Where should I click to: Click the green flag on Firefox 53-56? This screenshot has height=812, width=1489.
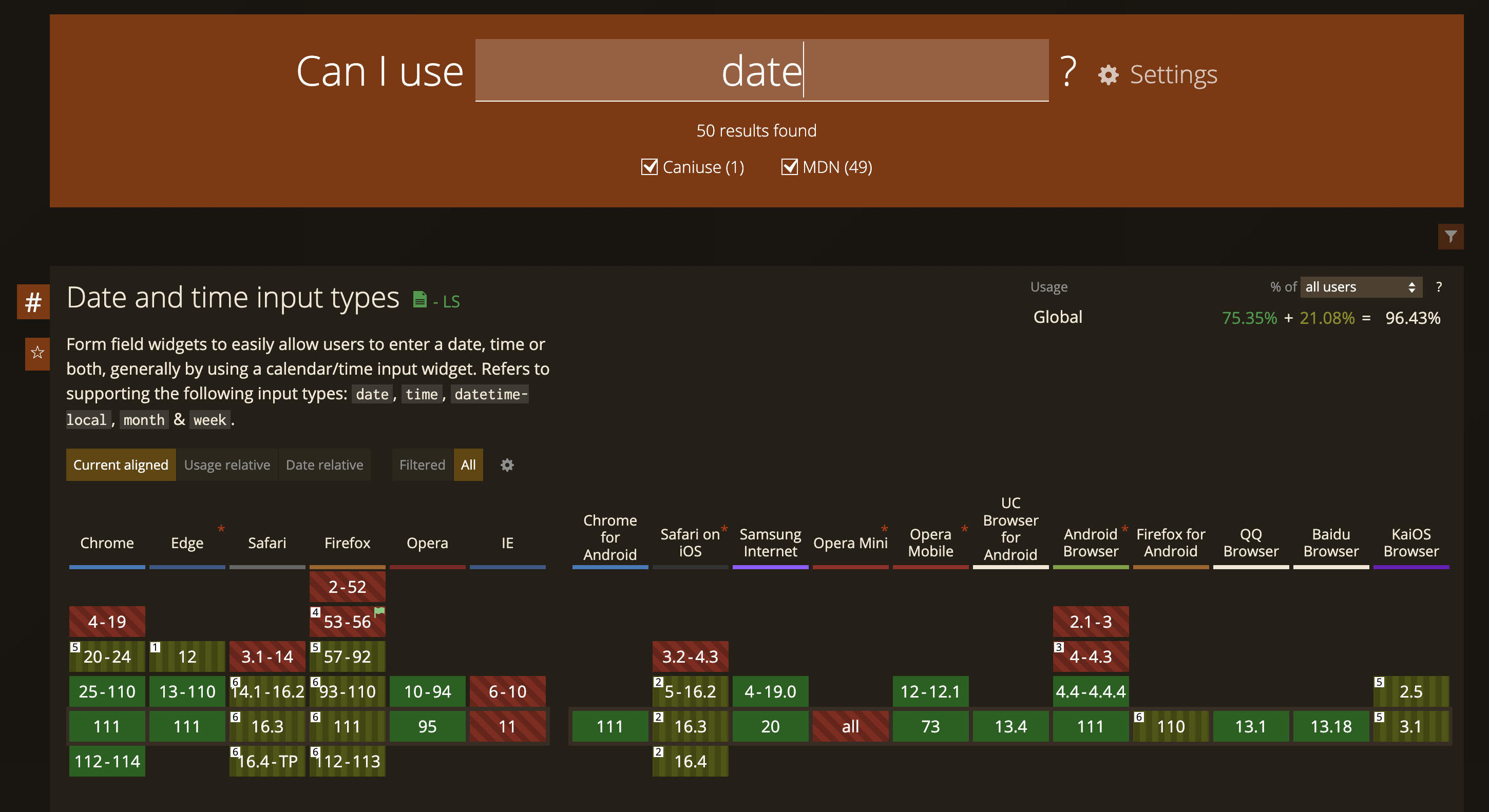coord(379,611)
